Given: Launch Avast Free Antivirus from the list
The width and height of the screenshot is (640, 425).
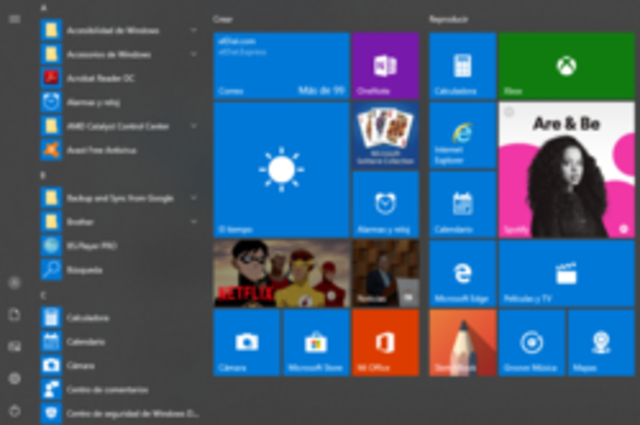Looking at the screenshot, I should [118, 150].
